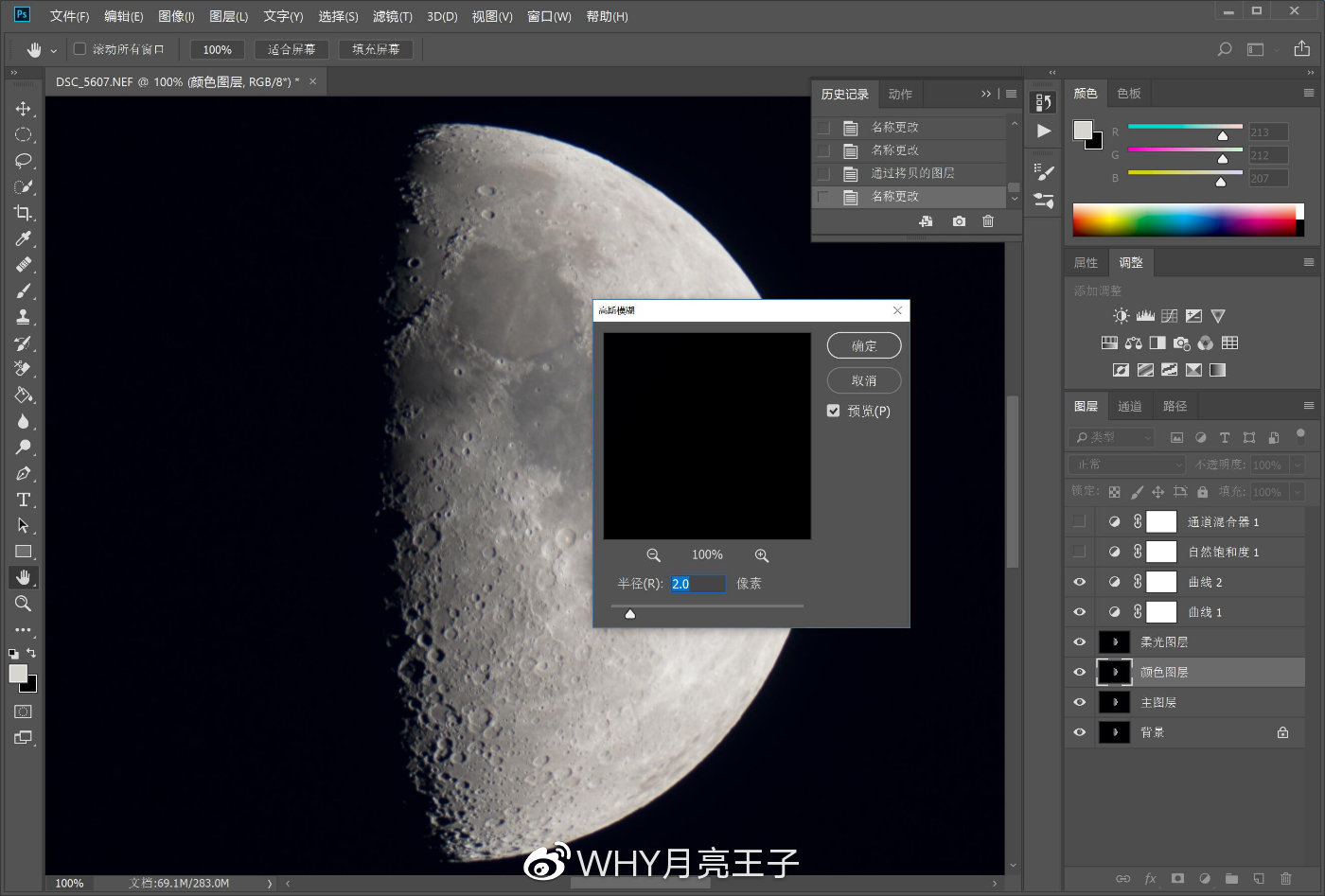Select the Quick Selection tool
This screenshot has width=1325, height=896.
(x=23, y=186)
